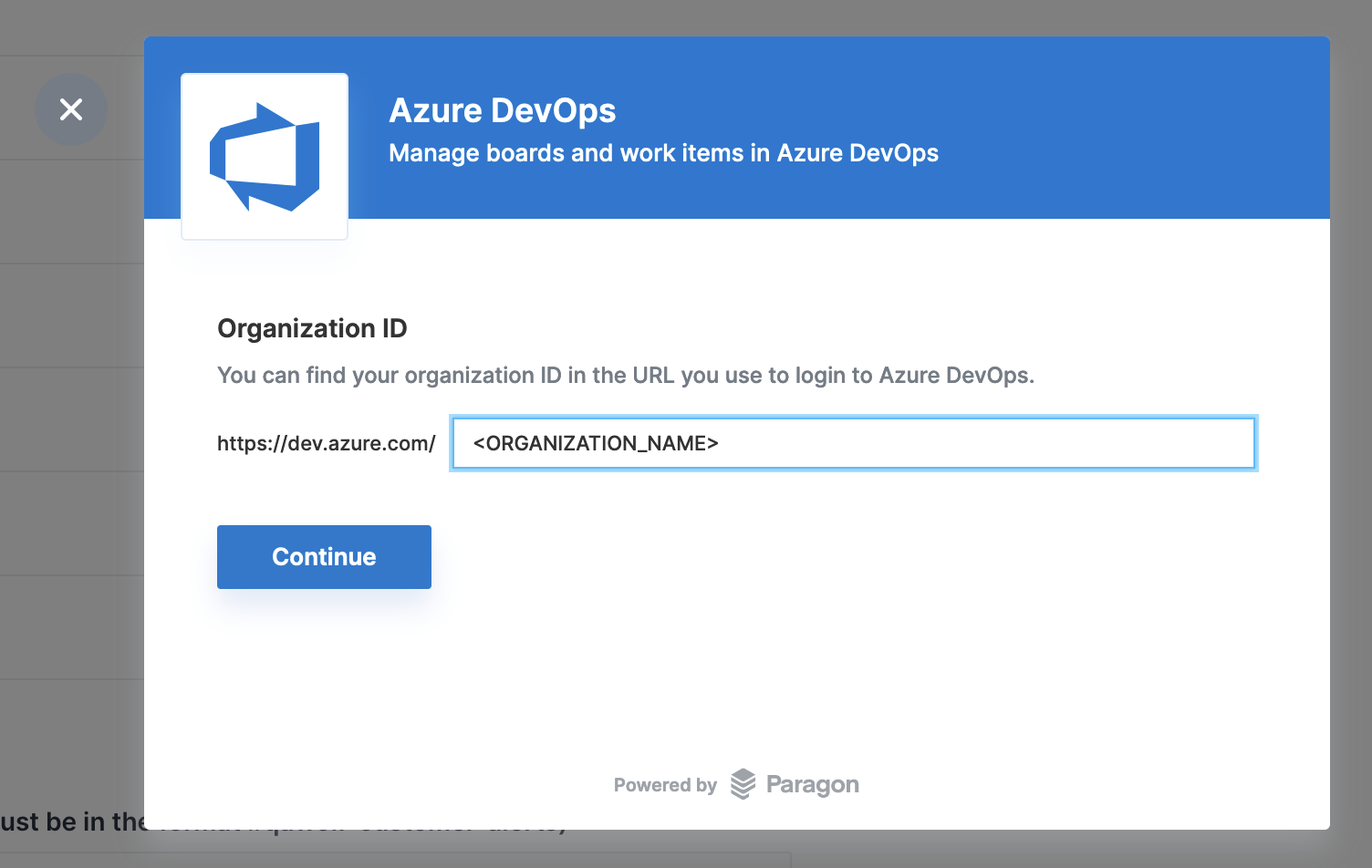Click the 'Powered by' text
1372x868 pixels.
[665, 785]
